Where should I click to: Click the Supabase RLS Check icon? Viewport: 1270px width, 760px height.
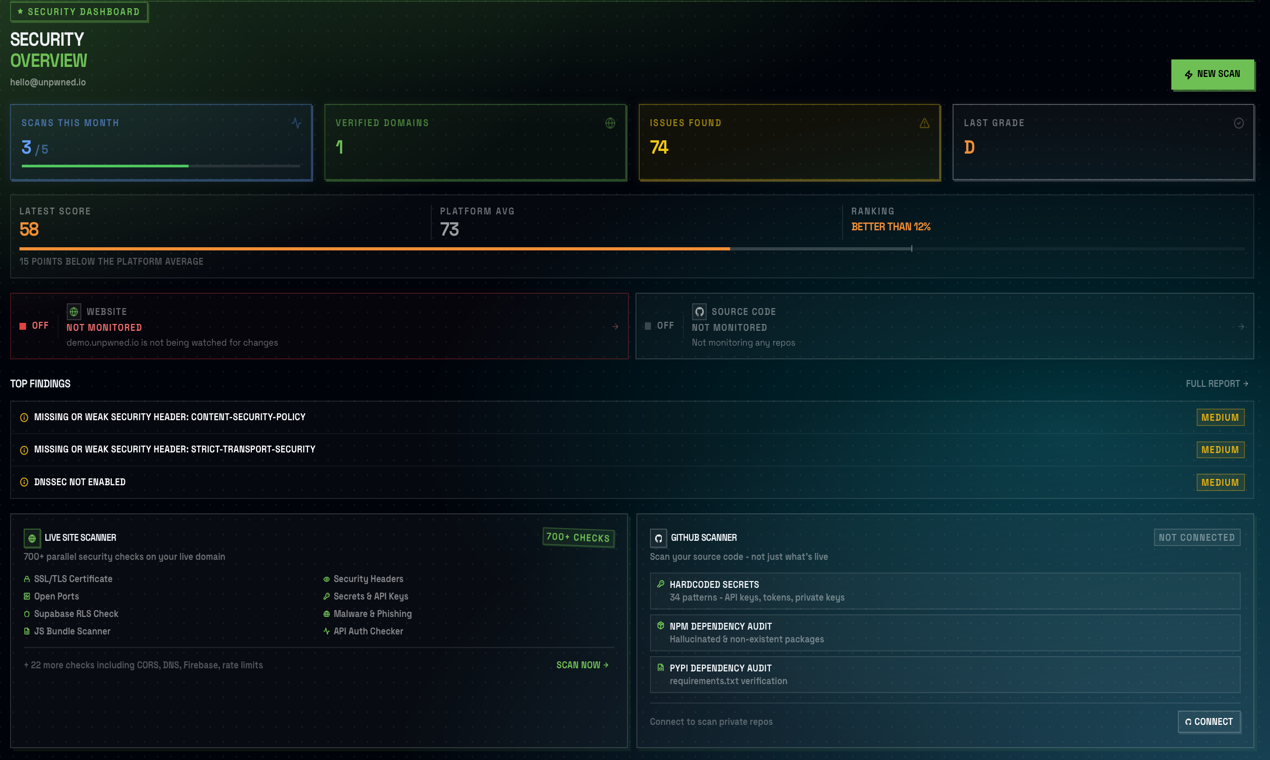point(27,614)
